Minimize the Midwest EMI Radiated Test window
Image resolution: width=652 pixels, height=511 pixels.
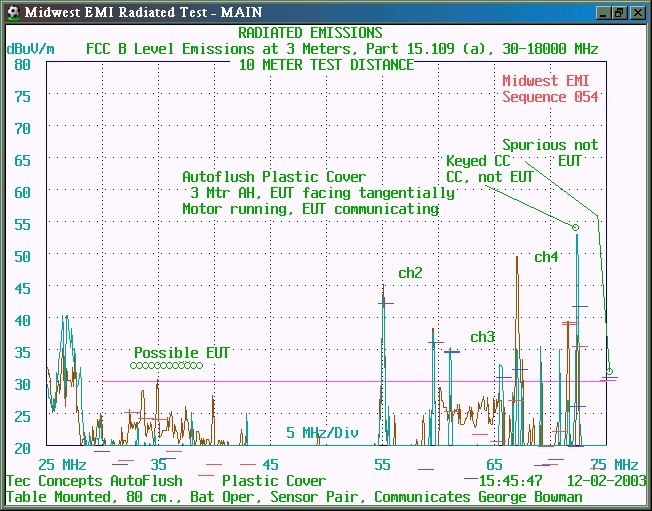602,12
